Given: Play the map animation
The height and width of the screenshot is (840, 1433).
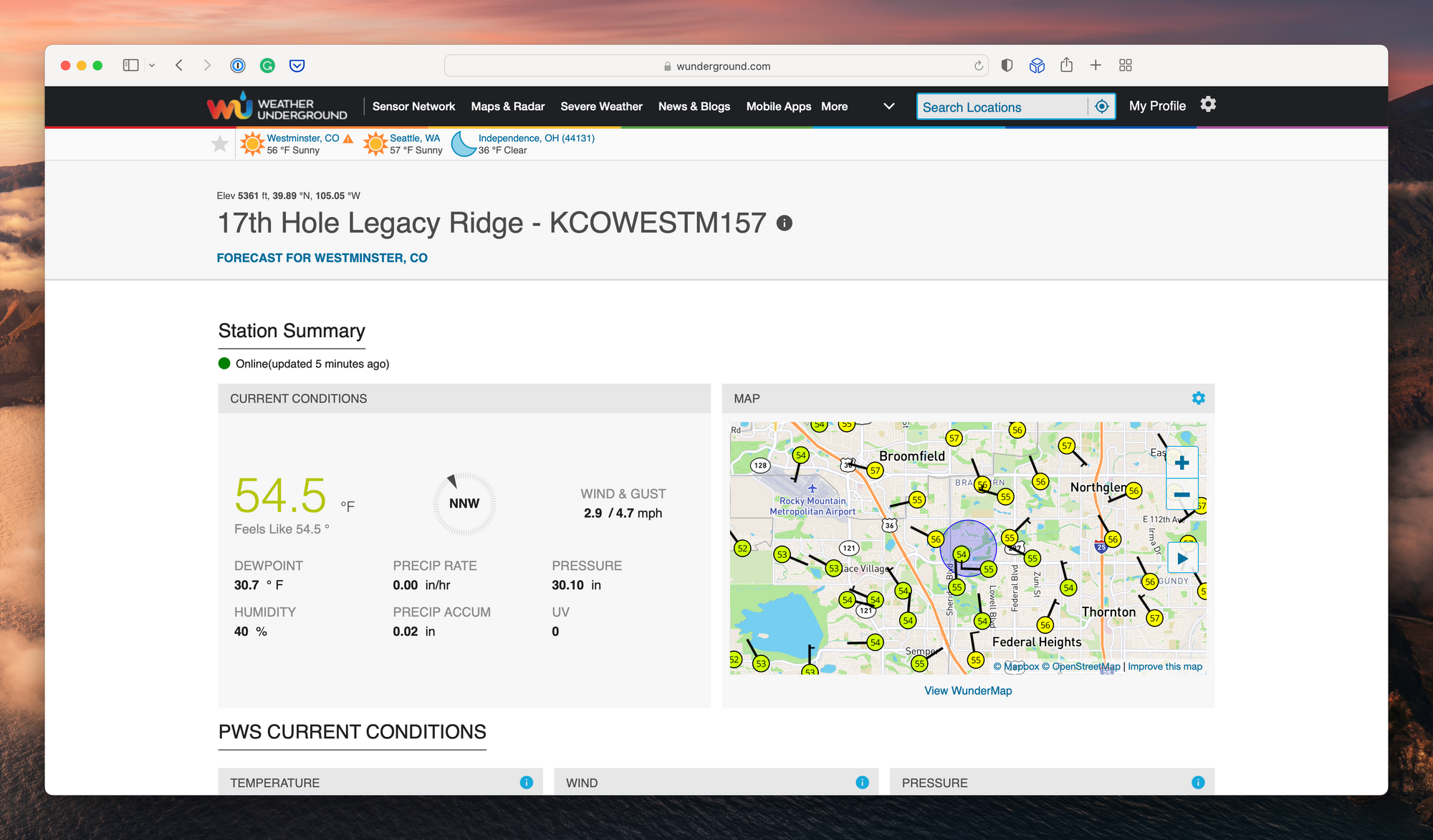Looking at the screenshot, I should (1182, 558).
